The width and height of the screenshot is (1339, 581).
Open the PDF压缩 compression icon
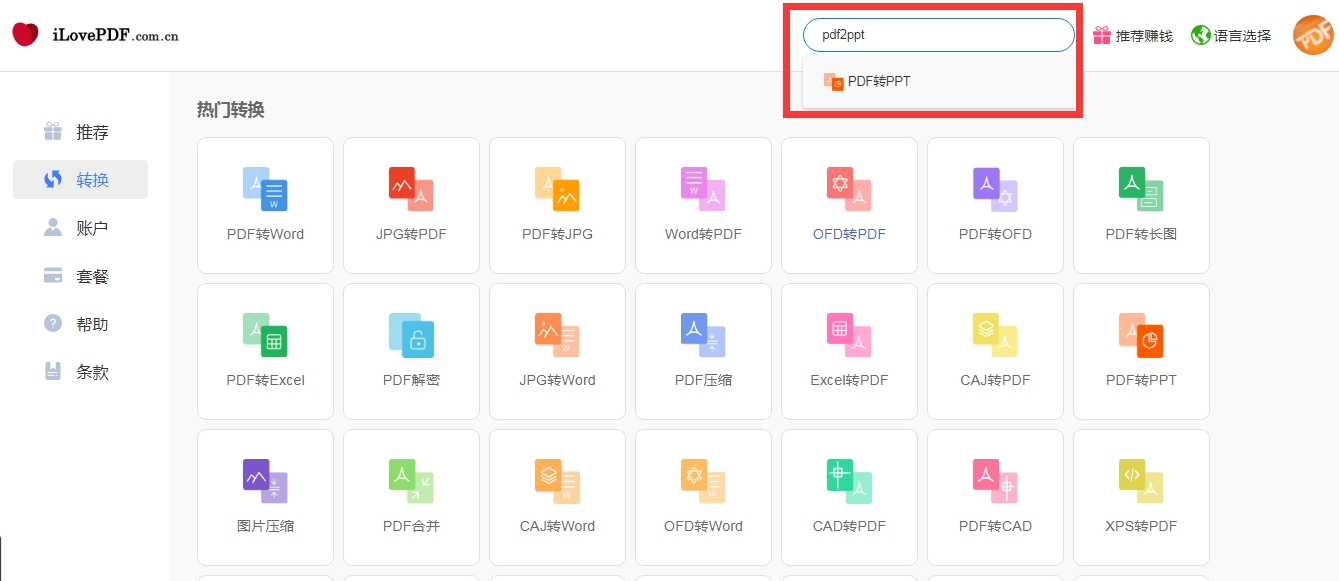pos(703,335)
